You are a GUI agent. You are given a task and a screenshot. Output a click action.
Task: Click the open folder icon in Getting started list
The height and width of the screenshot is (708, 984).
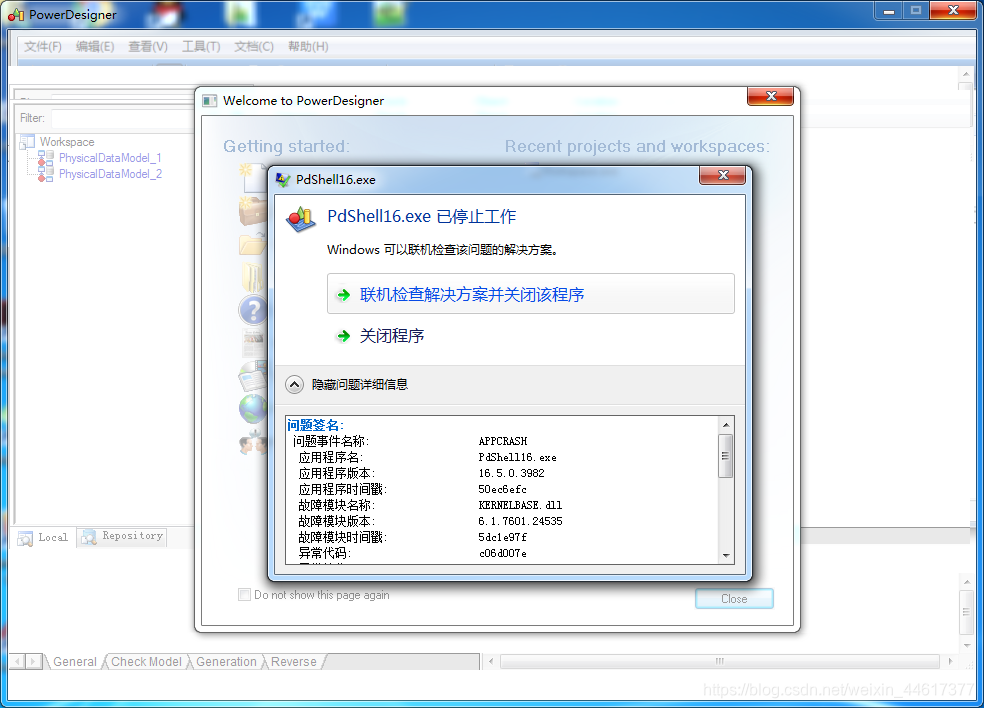(253, 244)
